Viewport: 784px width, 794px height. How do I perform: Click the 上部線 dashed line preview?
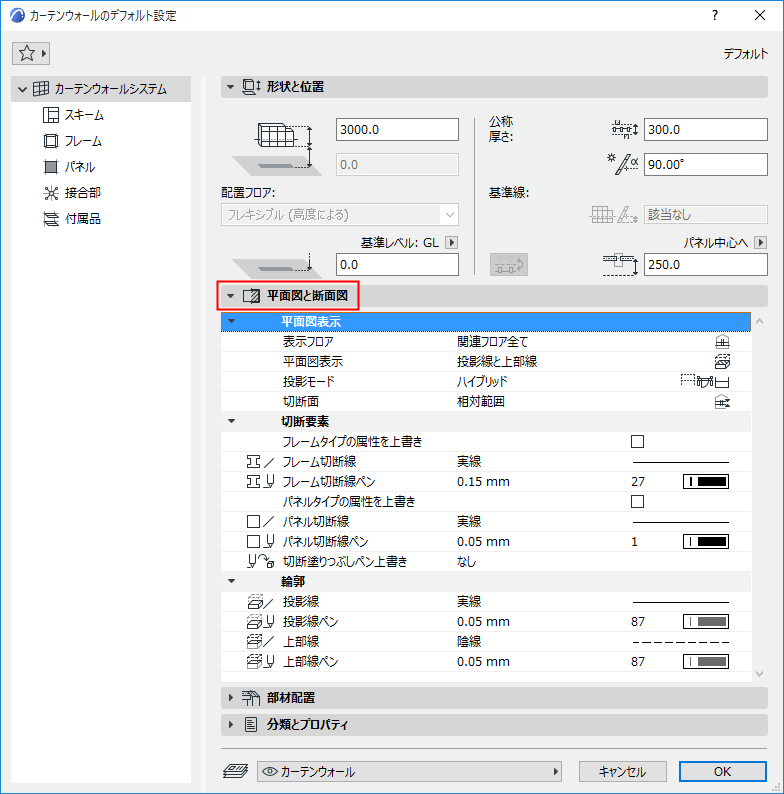(x=681, y=642)
